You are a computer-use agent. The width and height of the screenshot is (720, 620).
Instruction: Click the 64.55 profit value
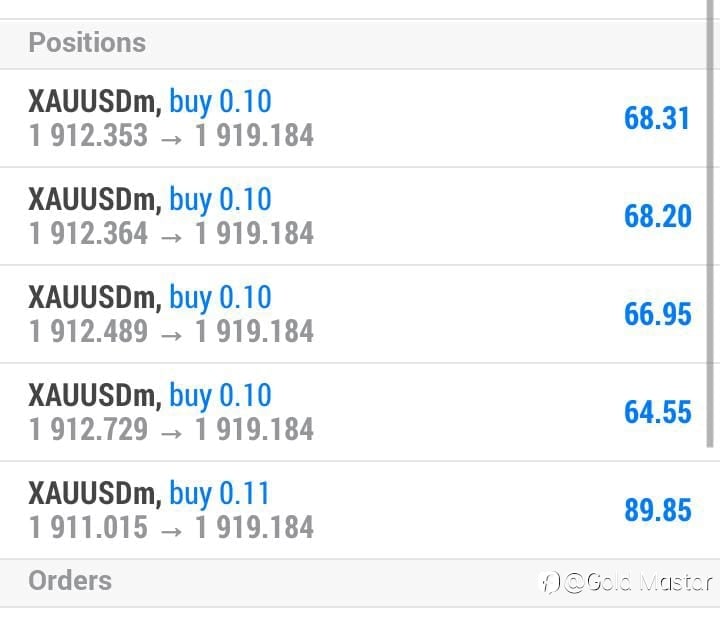[x=658, y=412]
